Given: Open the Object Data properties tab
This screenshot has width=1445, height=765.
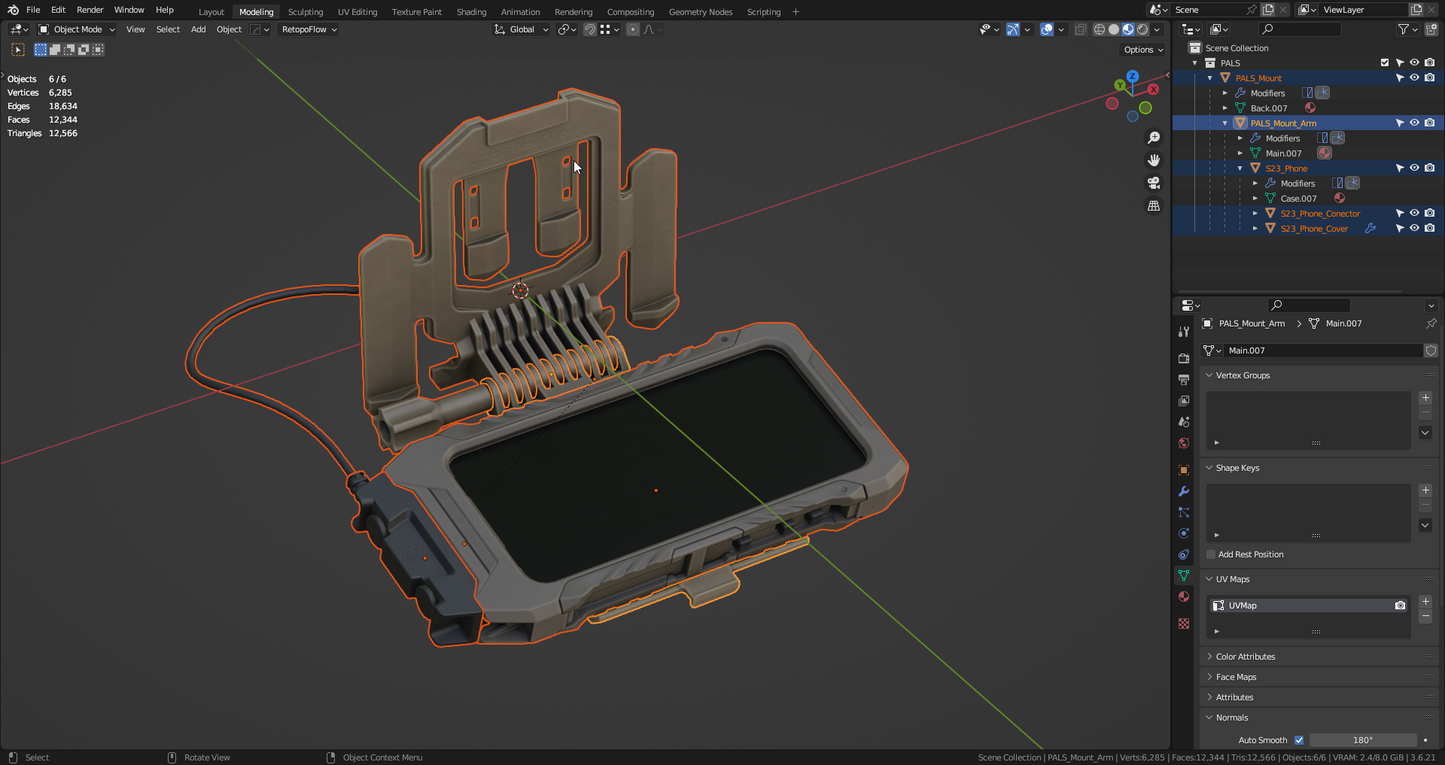Looking at the screenshot, I should click(x=1184, y=576).
